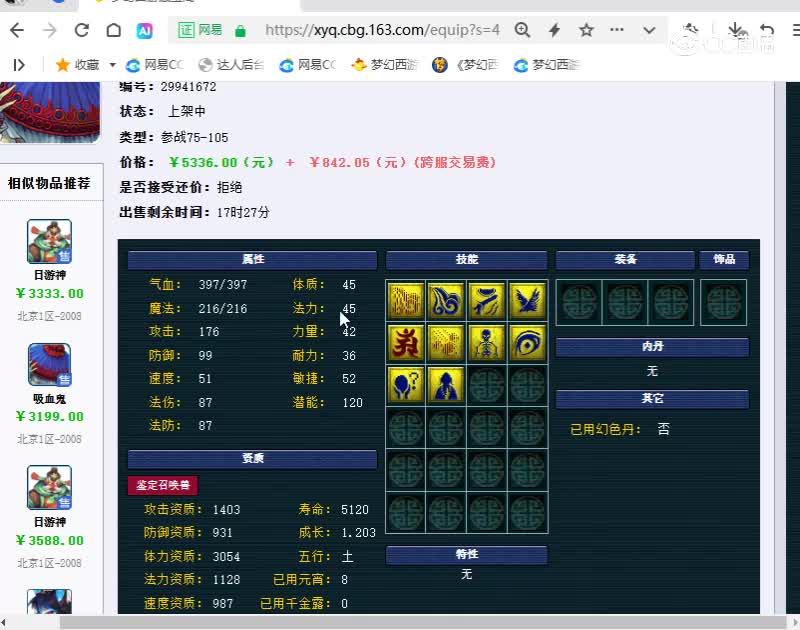Viewport: 800px width, 630px height.
Task: Select the question mark skill icon
Action: (406, 385)
